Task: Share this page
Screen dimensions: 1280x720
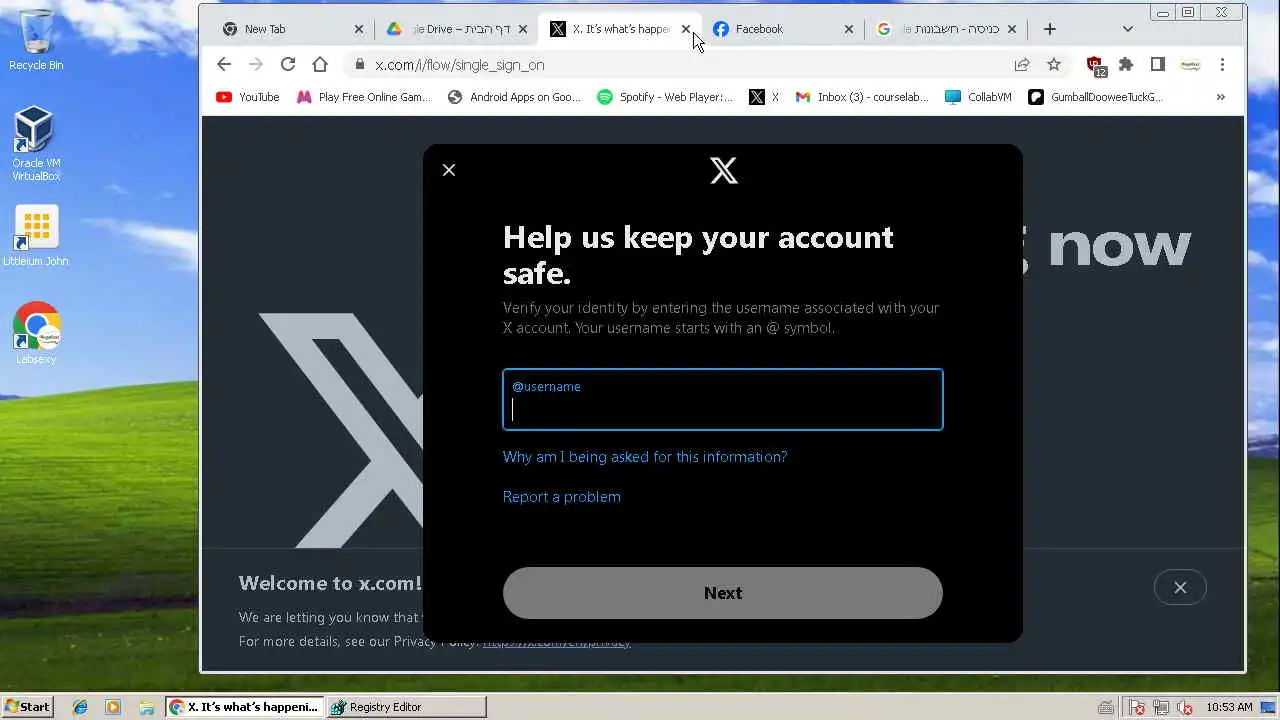Action: click(x=1022, y=64)
